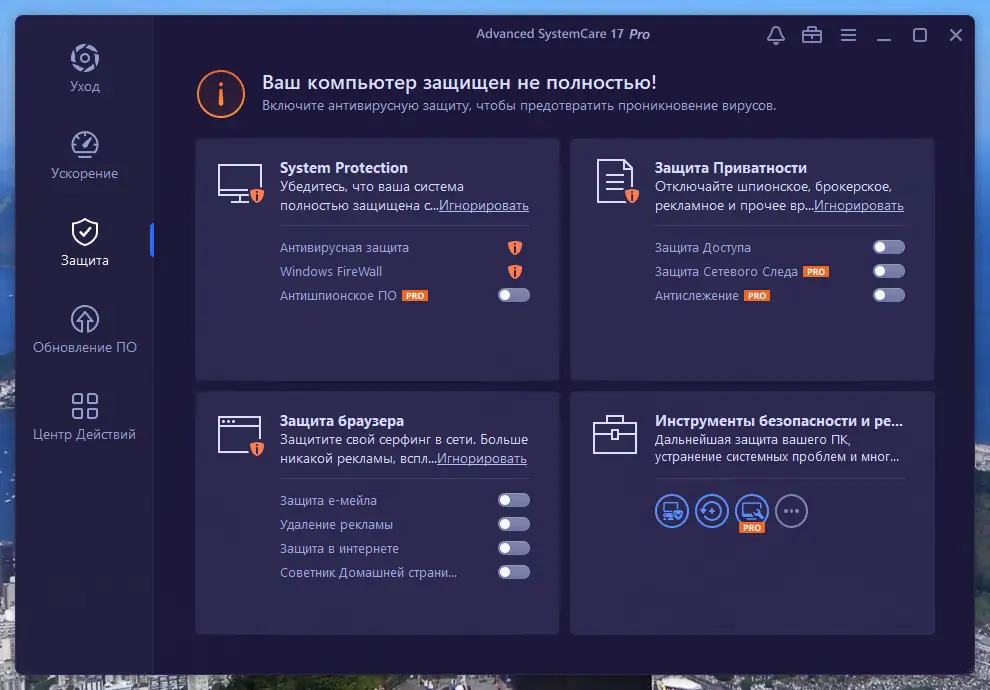
Task: Click Advanced SystemCare 17 Pro title
Action: tap(563, 34)
